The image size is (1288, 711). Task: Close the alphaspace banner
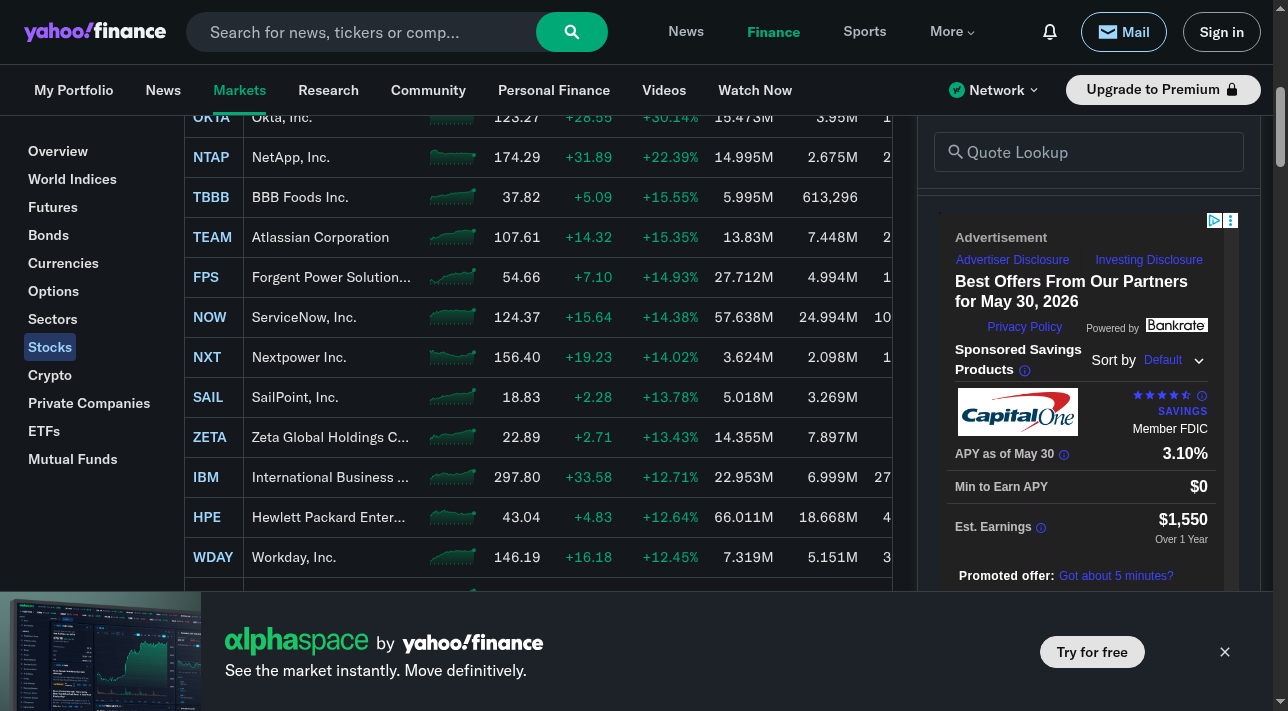1225,652
